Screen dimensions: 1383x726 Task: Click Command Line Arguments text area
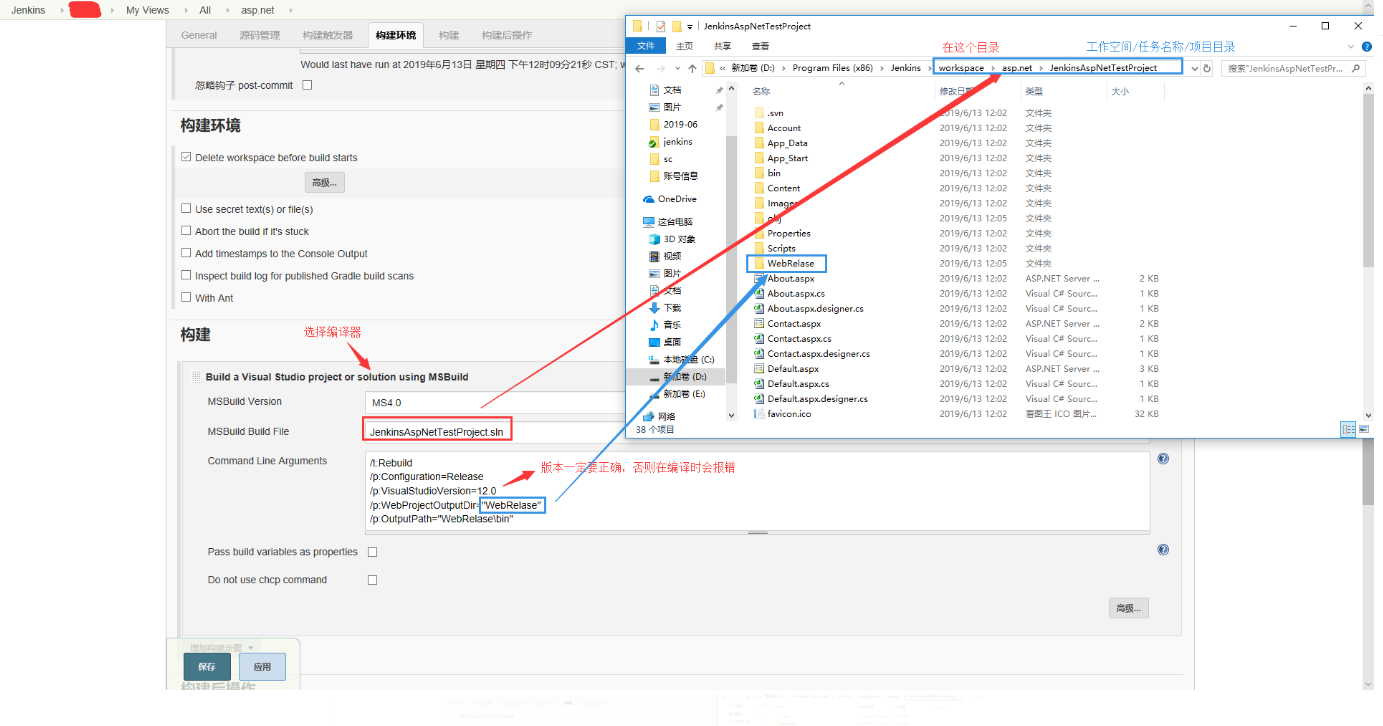tap(758, 492)
